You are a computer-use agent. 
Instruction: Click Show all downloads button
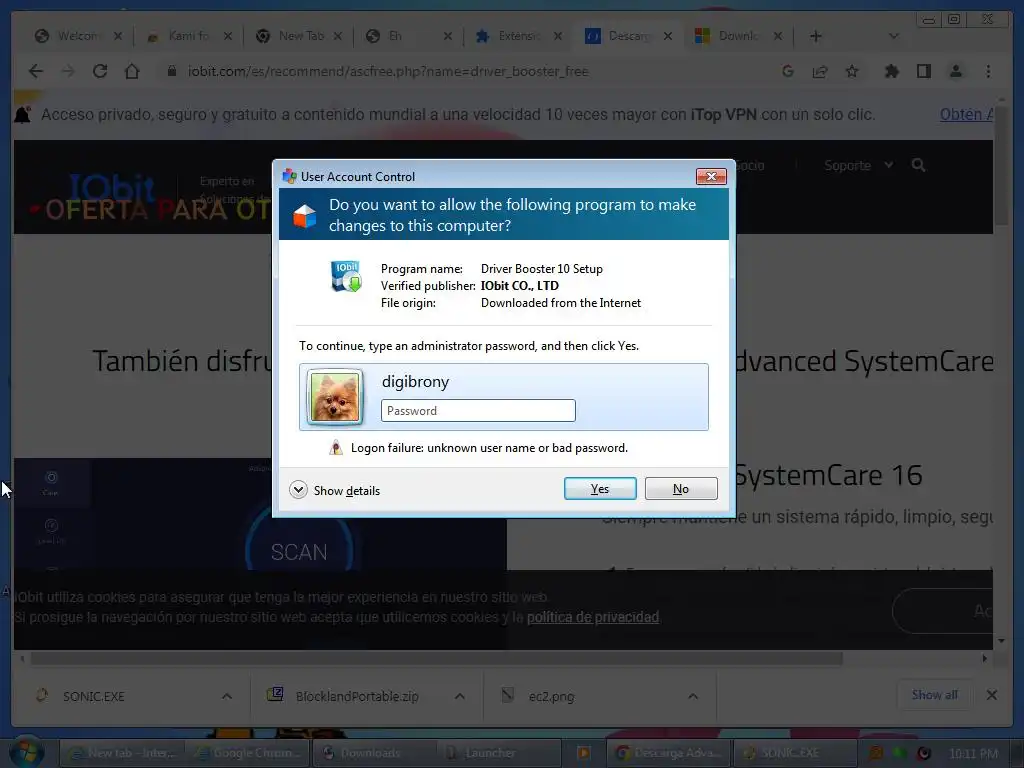[935, 695]
